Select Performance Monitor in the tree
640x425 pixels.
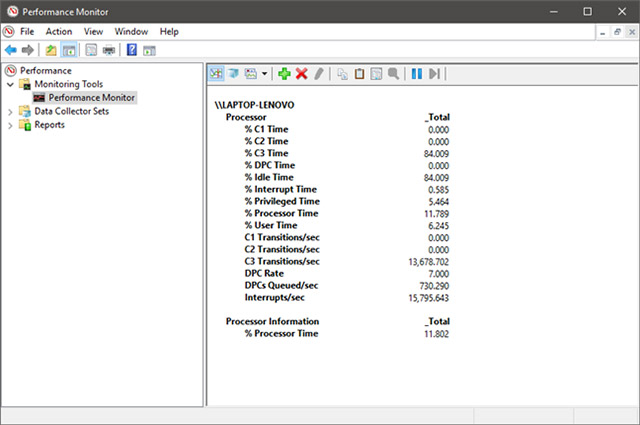91,98
